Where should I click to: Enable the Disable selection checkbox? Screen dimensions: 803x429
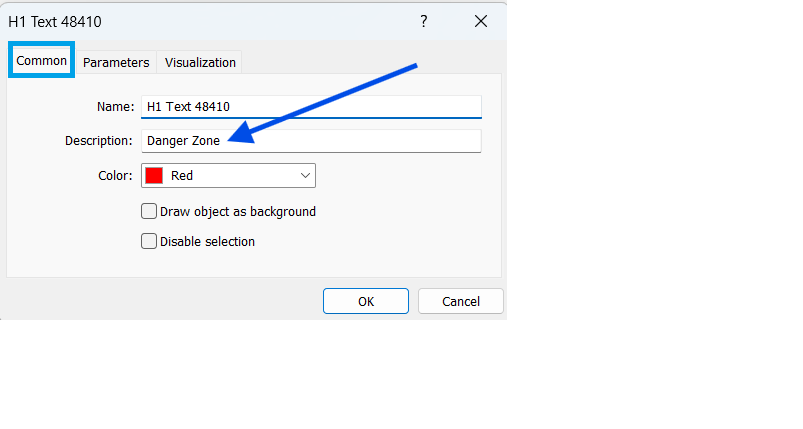click(149, 241)
